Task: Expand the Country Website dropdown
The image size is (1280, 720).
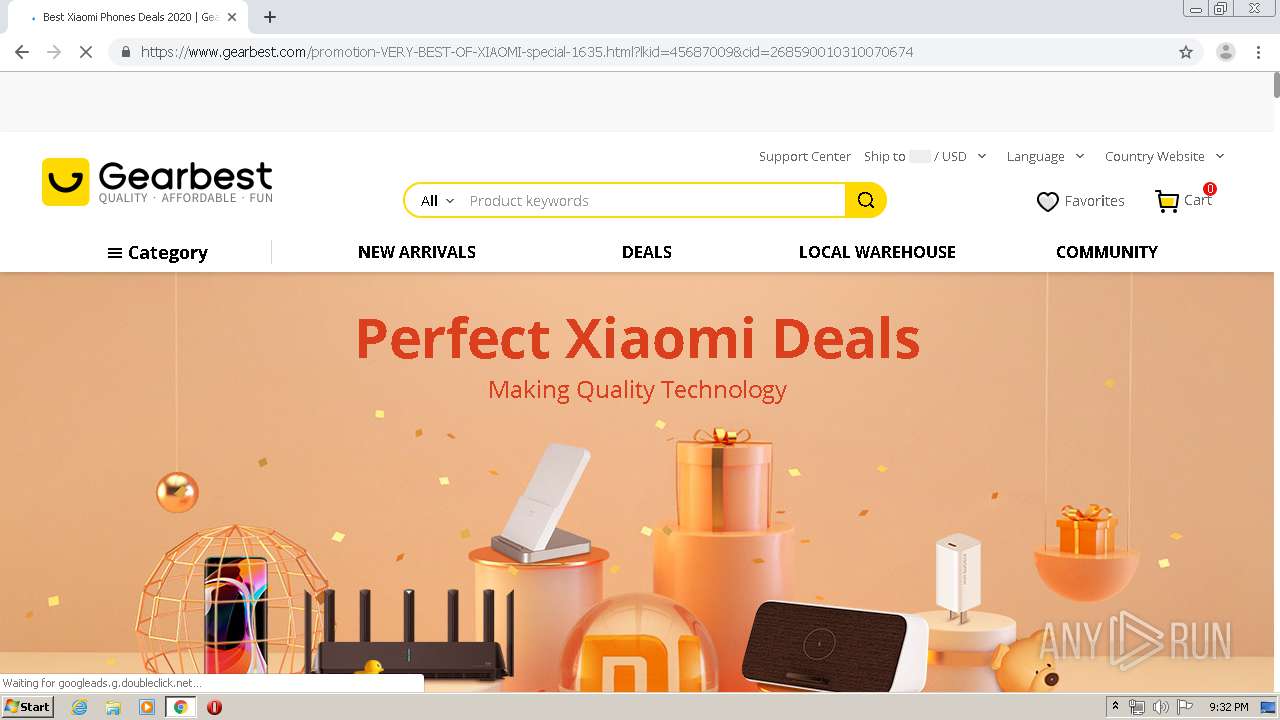Action: point(1164,156)
